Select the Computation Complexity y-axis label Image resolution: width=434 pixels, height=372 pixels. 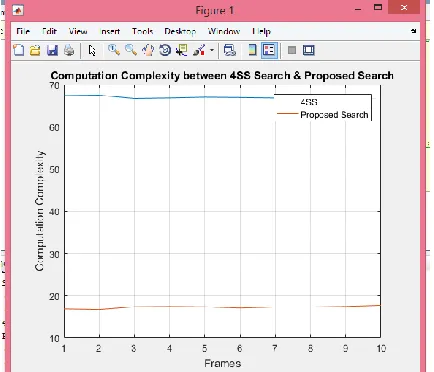click(x=40, y=211)
